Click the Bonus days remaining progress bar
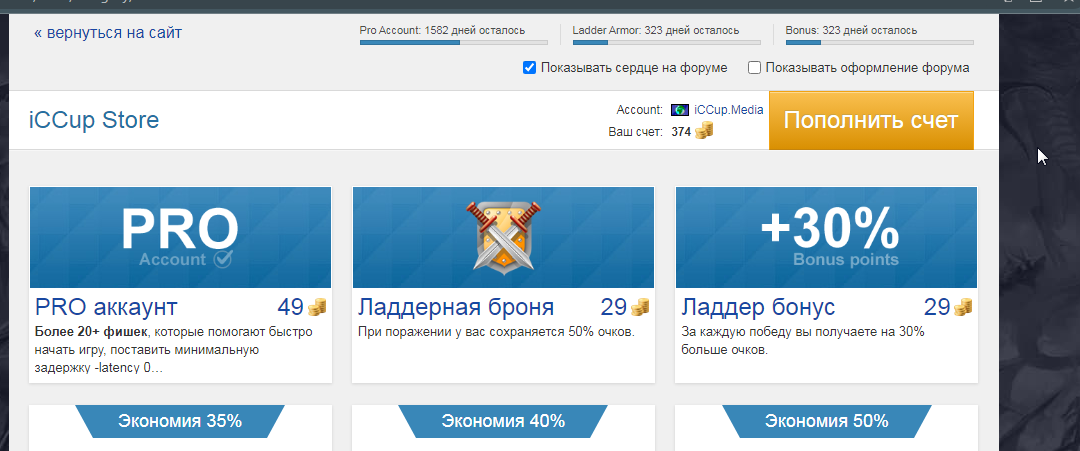The width and height of the screenshot is (1080, 451). pos(880,43)
